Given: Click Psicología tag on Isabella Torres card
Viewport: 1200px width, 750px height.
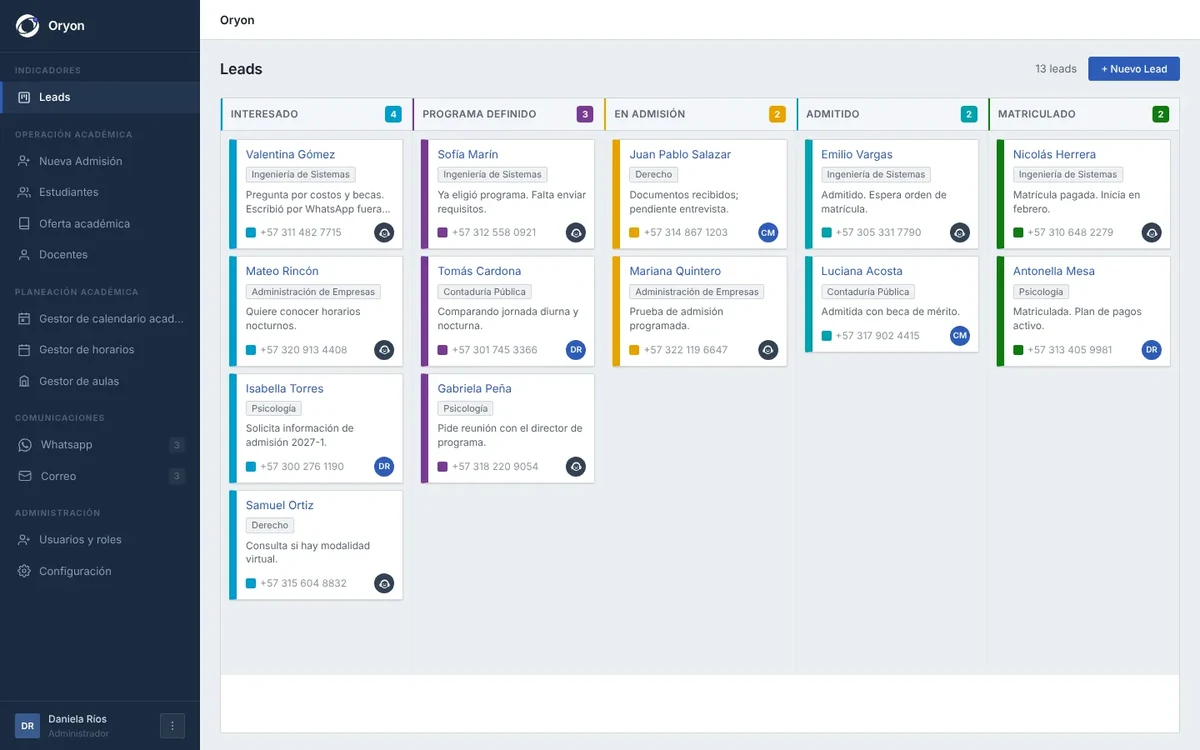Looking at the screenshot, I should click(274, 408).
